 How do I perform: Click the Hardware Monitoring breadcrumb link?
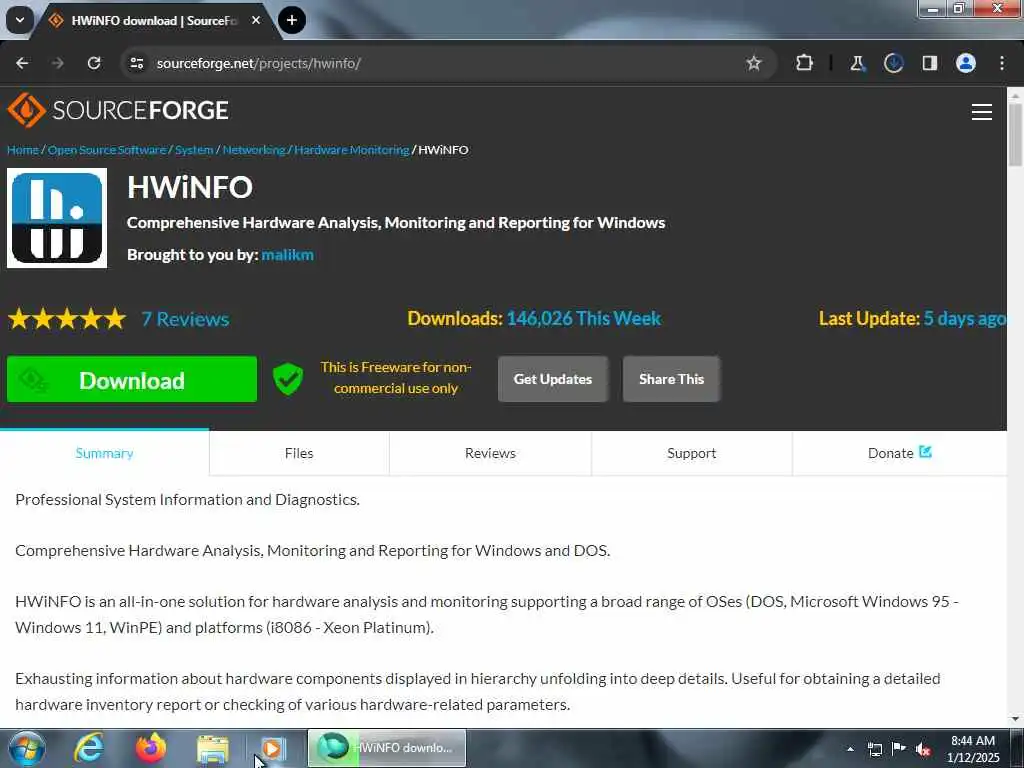(352, 150)
